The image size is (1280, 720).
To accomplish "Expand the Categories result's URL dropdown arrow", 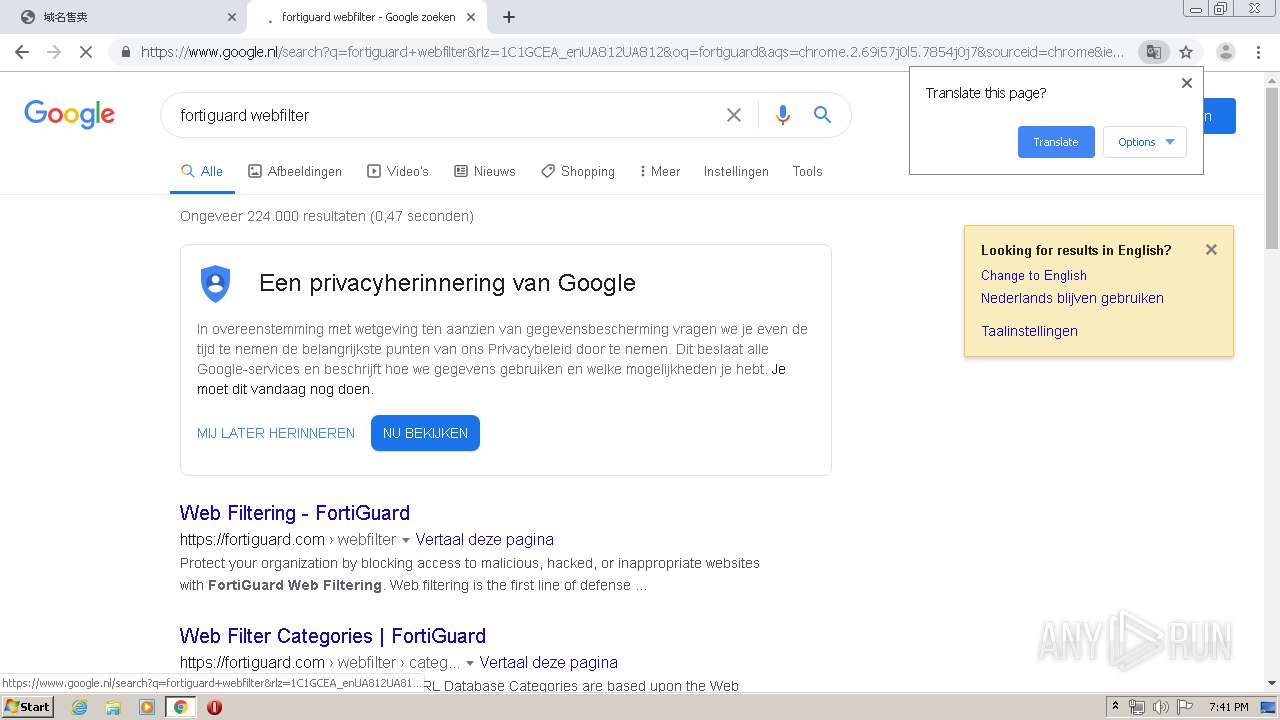I will 470,663.
